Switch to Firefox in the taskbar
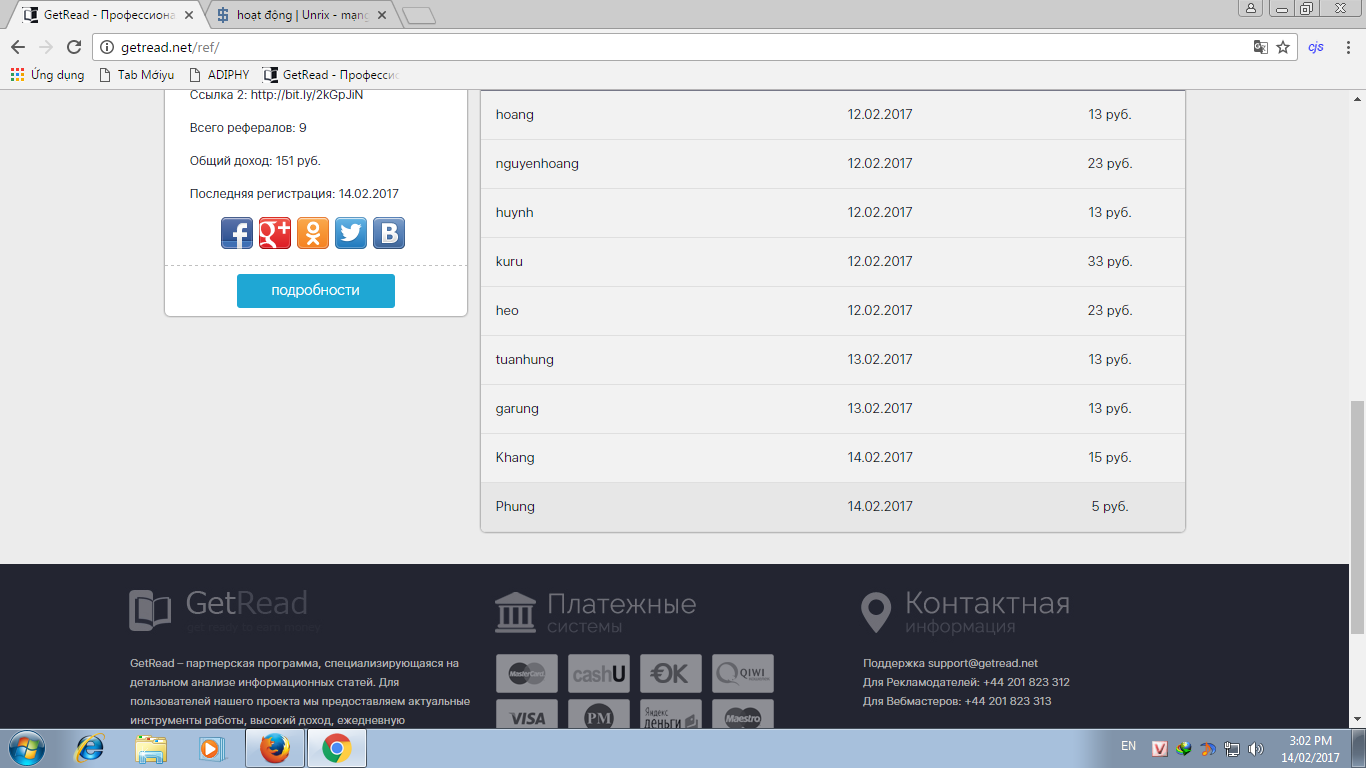 coord(275,748)
